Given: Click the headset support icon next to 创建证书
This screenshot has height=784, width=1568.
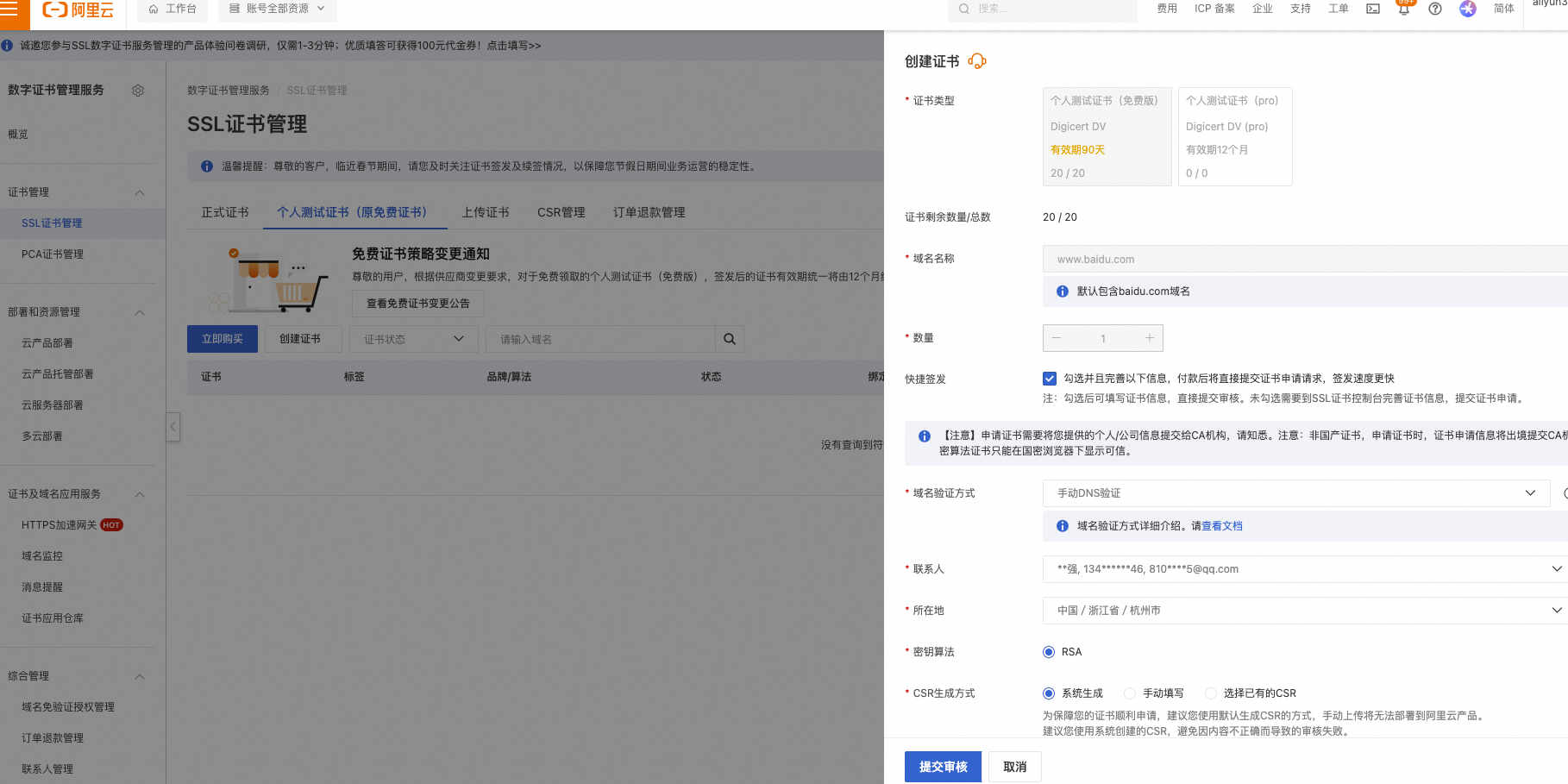Looking at the screenshot, I should [977, 61].
